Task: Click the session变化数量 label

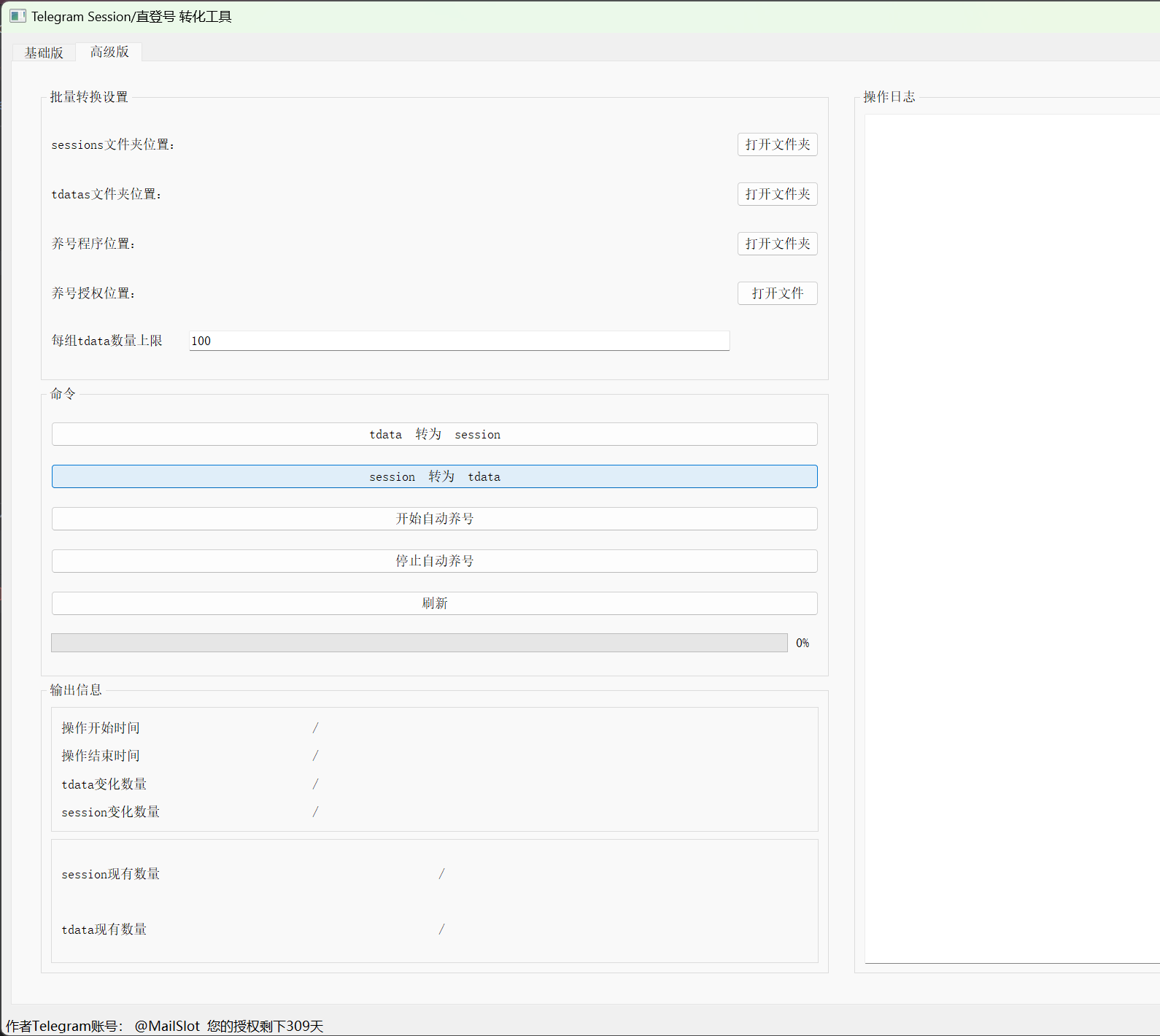Action: pos(111,812)
